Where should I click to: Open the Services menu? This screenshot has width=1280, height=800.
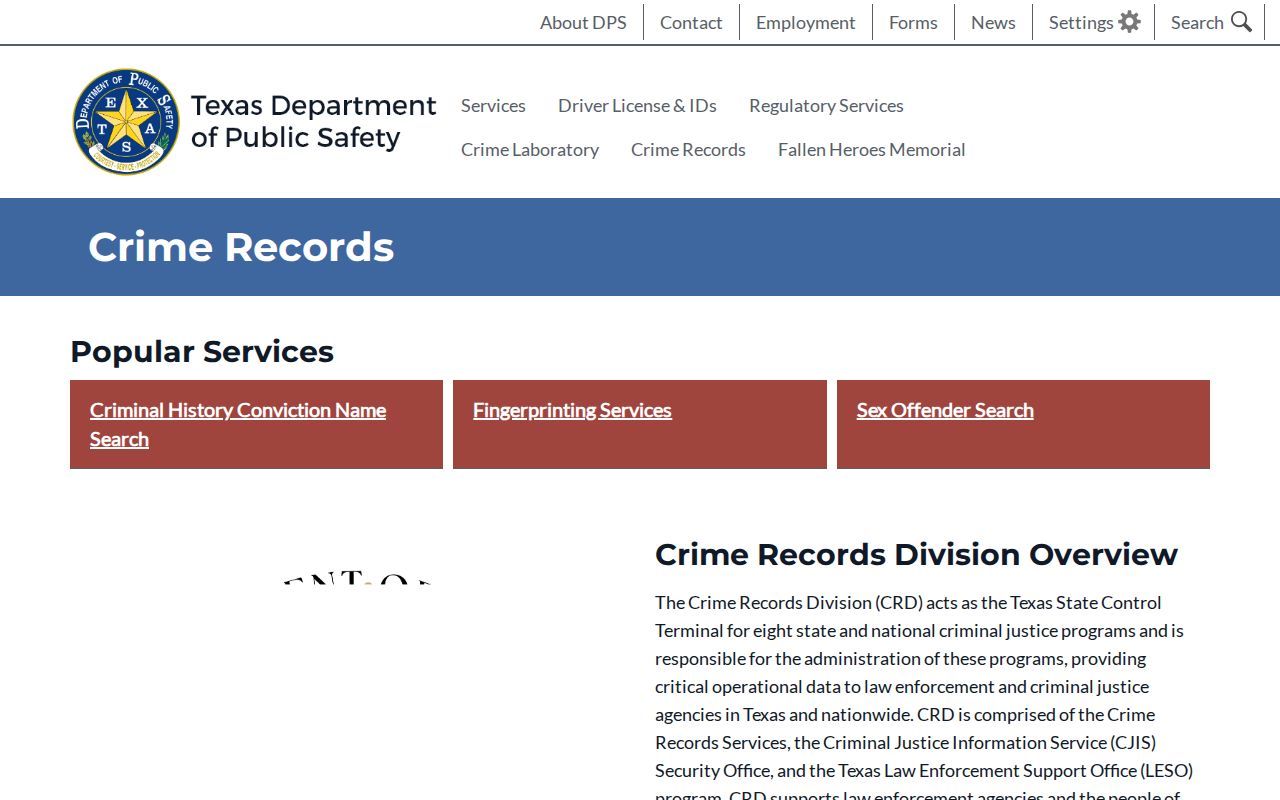[493, 105]
